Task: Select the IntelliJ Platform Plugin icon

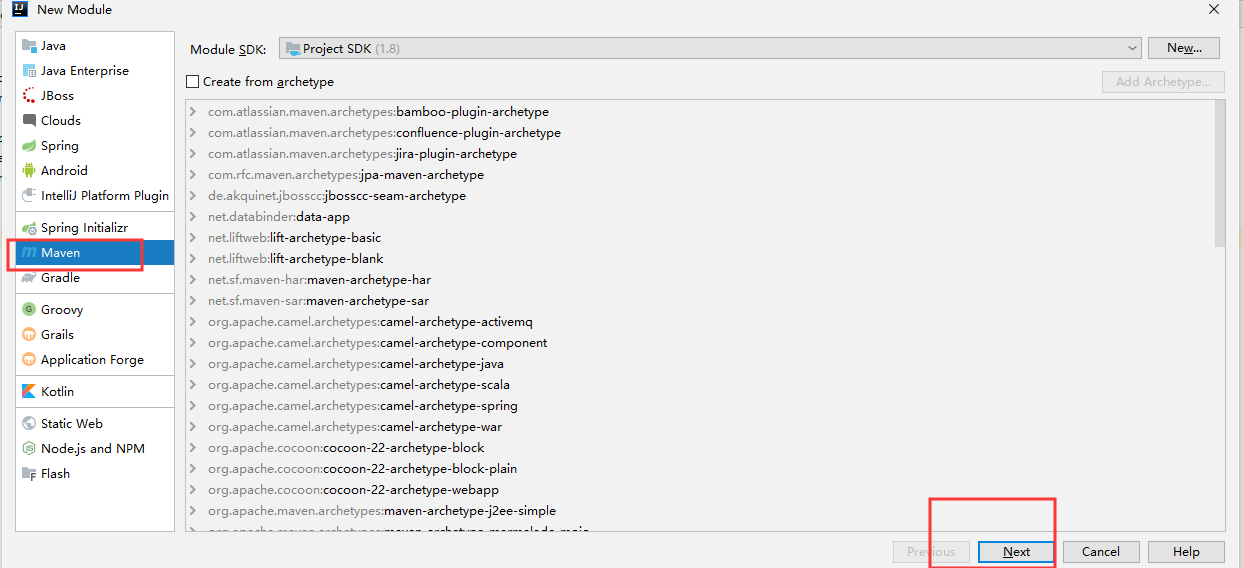Action: tap(29, 196)
